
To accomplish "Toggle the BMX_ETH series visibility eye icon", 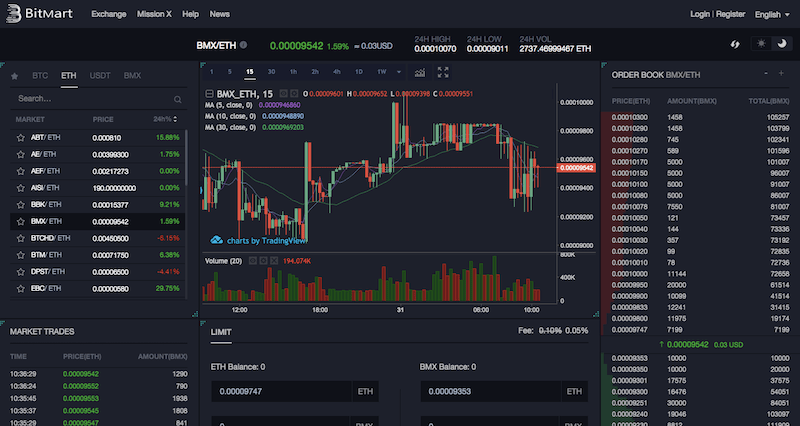I will point(284,94).
